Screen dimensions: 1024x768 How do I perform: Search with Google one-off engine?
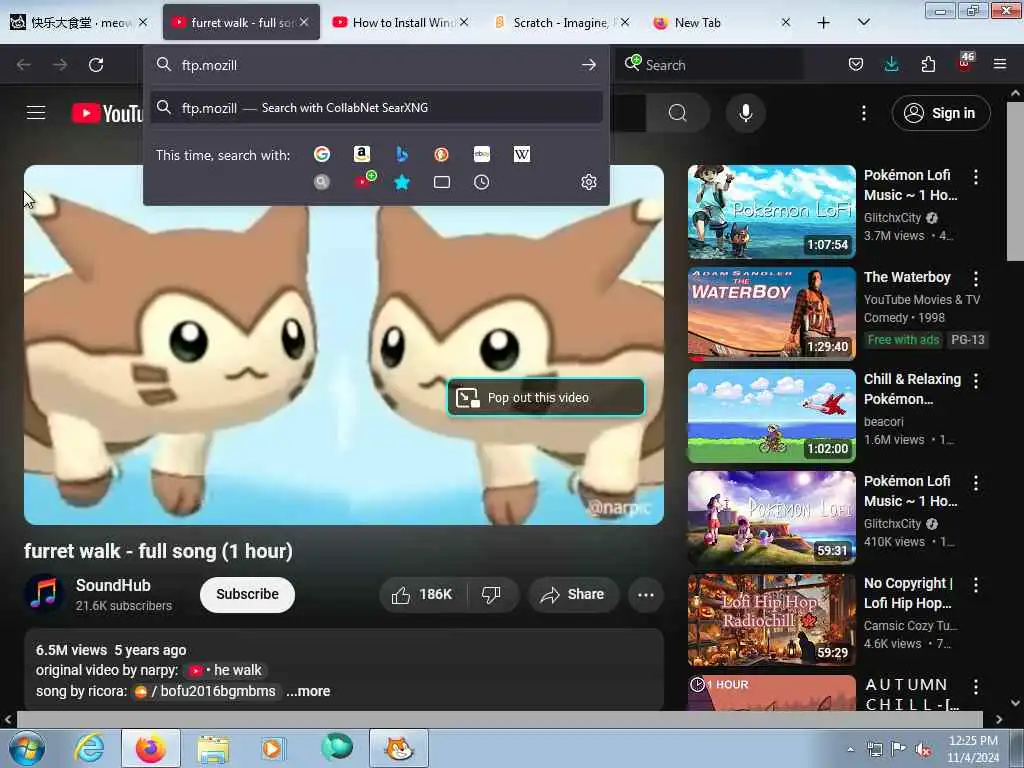321,154
